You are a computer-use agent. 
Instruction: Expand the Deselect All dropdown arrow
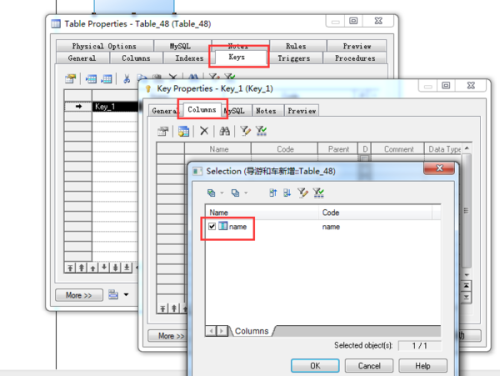click(x=246, y=193)
